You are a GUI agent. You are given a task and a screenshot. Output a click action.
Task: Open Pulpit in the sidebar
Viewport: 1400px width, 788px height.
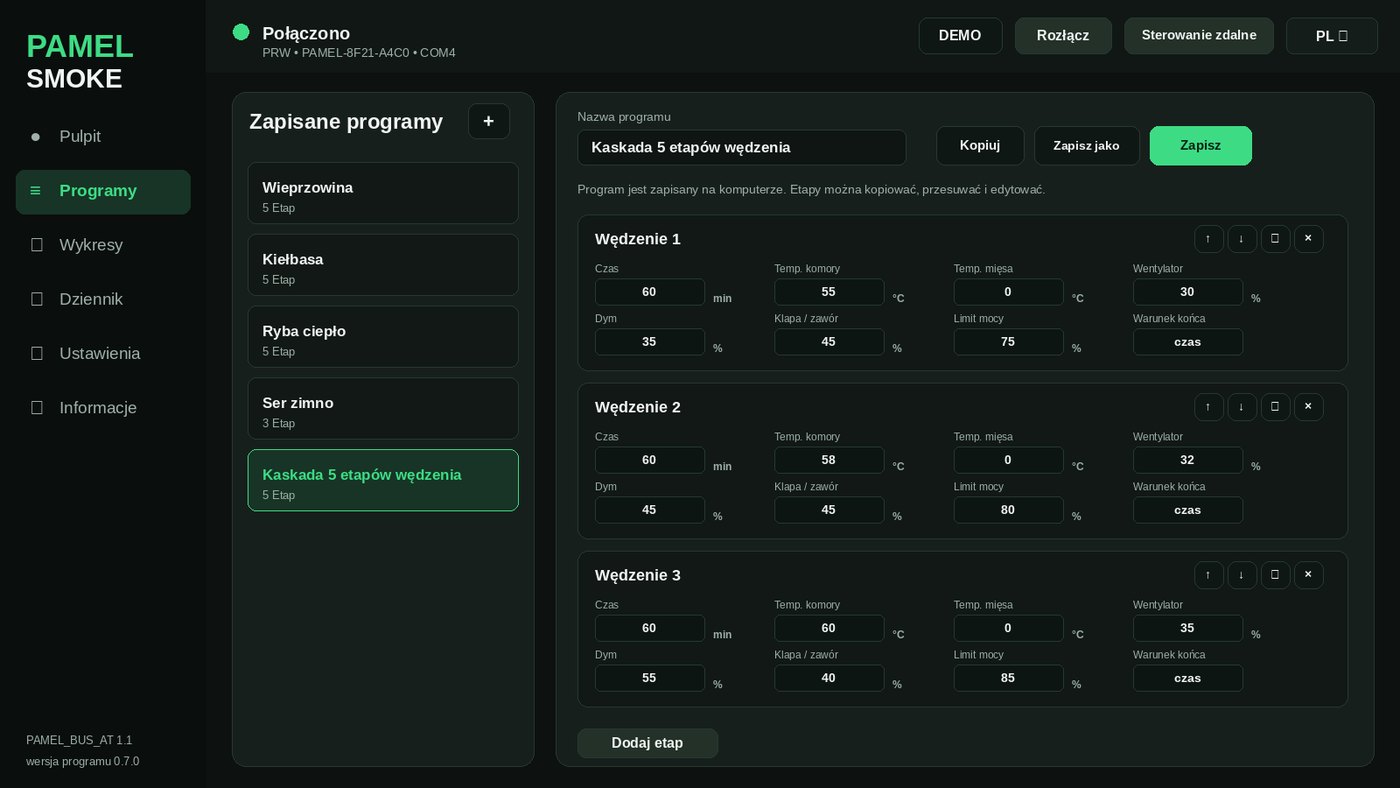point(103,136)
